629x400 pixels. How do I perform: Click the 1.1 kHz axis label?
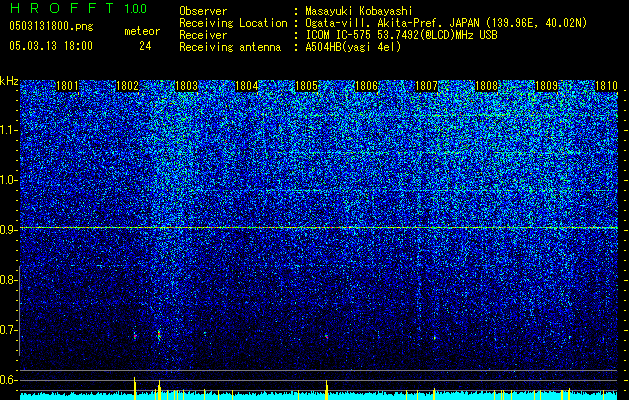tap(9, 131)
